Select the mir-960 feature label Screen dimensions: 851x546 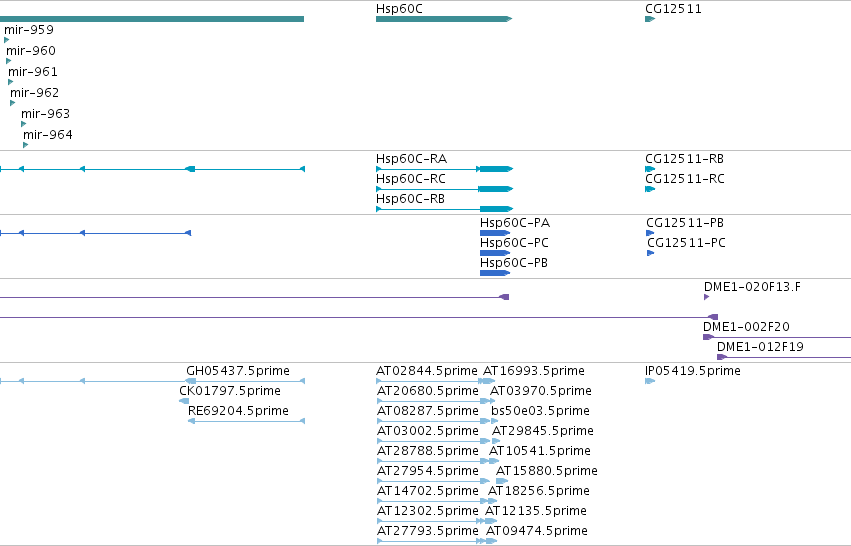pos(31,51)
